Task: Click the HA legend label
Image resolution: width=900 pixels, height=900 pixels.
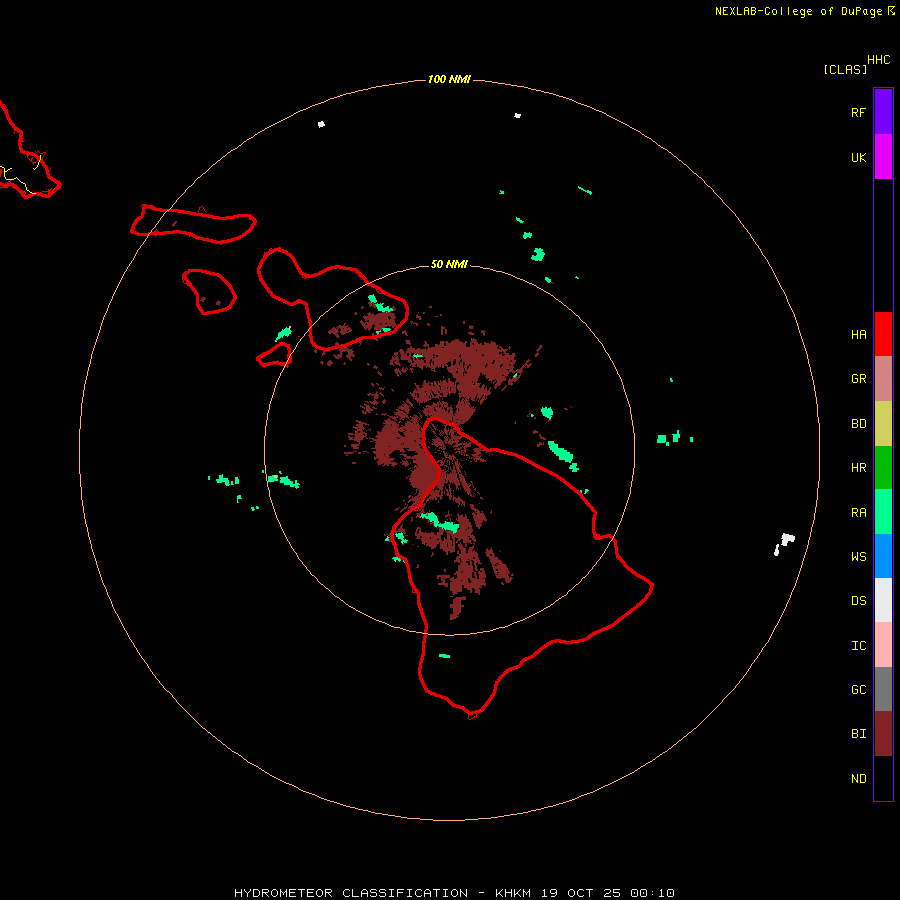Action: 858,334
